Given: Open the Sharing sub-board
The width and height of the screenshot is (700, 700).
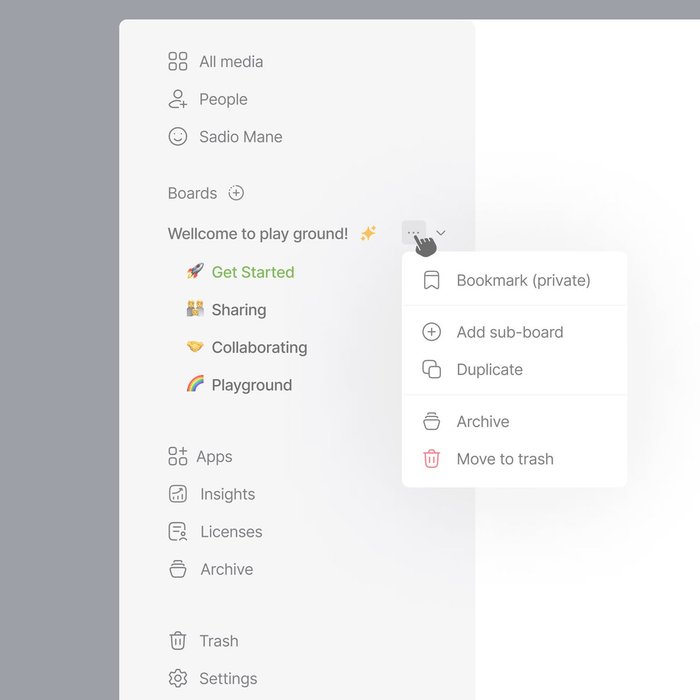Looking at the screenshot, I should click(x=238, y=310).
